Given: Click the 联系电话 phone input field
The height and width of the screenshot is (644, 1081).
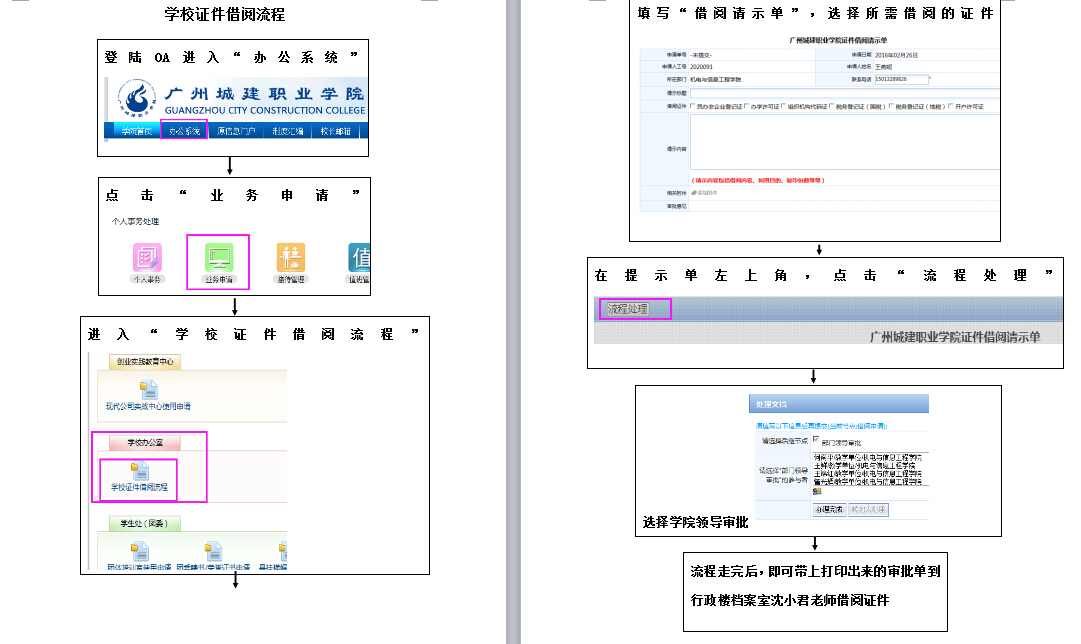Looking at the screenshot, I should point(900,78).
